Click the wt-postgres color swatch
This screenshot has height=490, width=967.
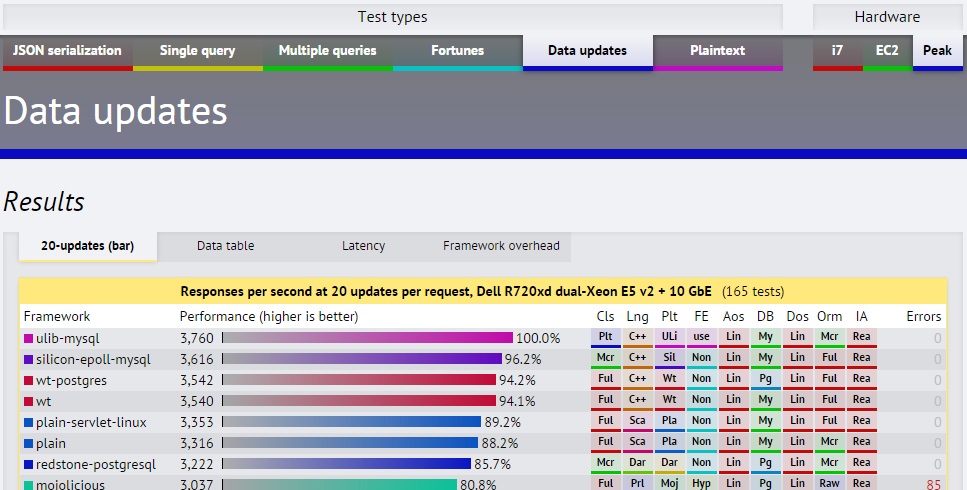pyautogui.click(x=28, y=380)
